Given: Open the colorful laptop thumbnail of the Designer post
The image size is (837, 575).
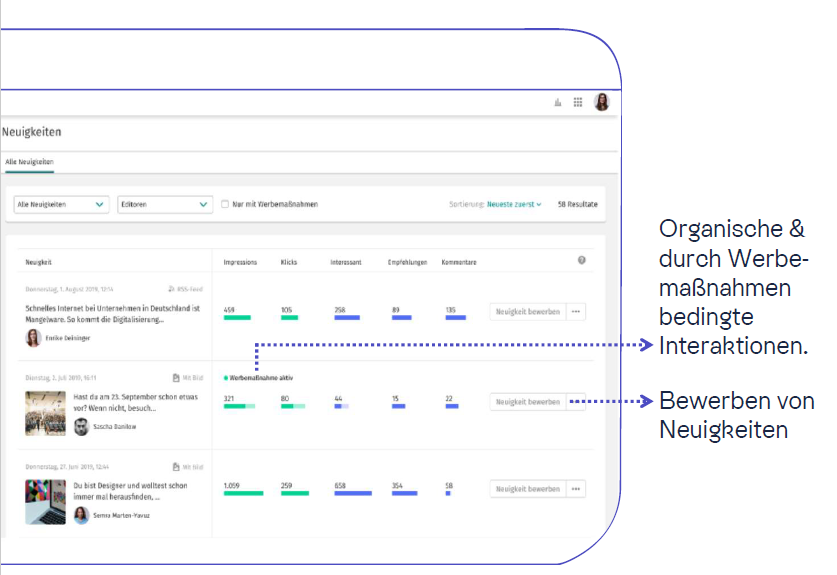Looking at the screenshot, I should coord(45,502).
